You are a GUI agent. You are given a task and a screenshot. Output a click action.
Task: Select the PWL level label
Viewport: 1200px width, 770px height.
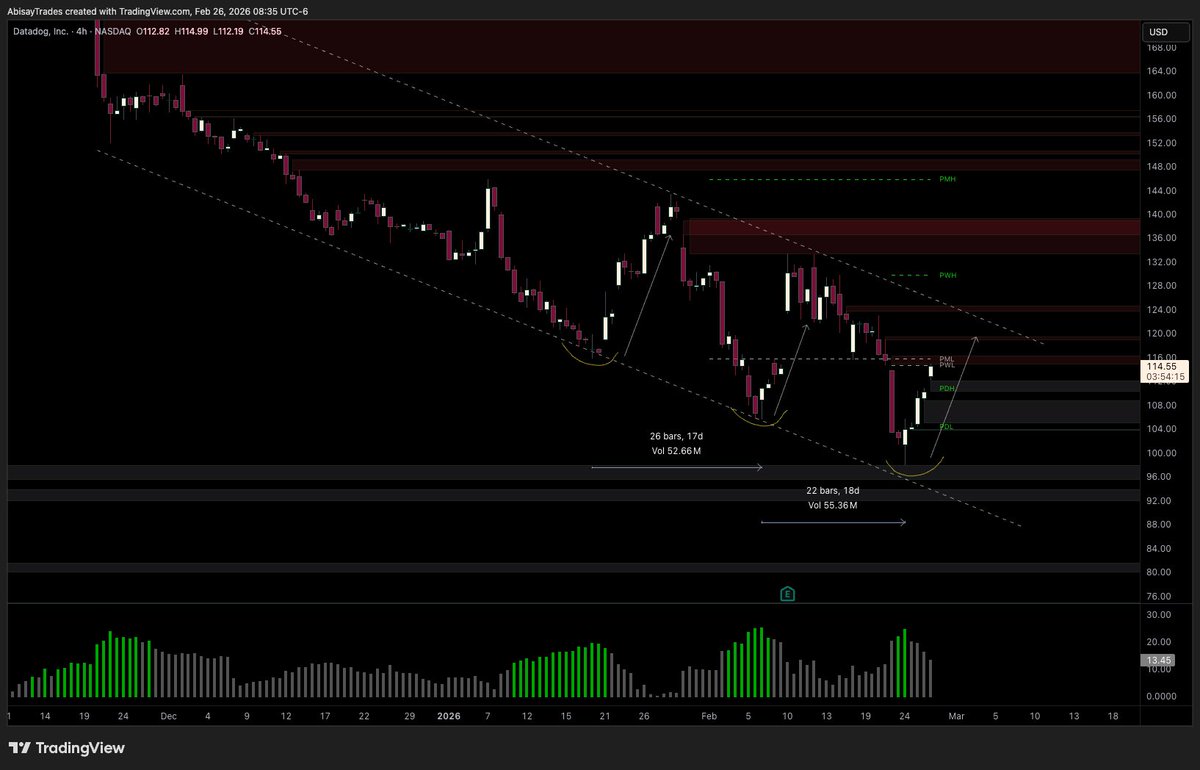pyautogui.click(x=947, y=365)
